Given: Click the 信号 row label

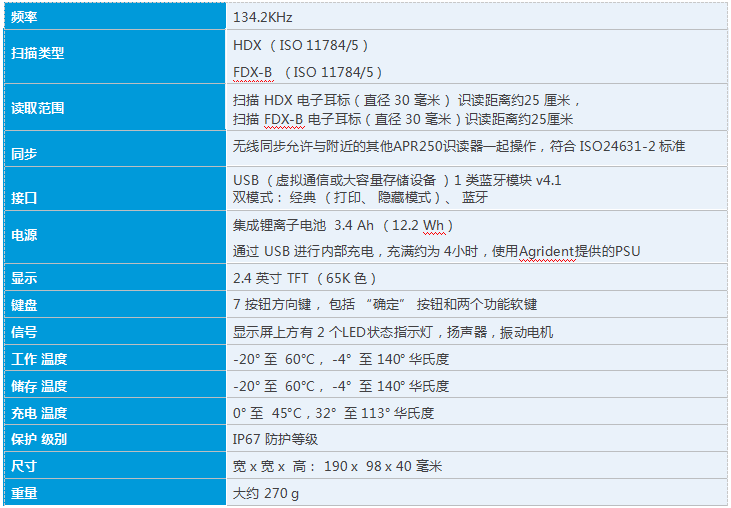Looking at the screenshot, I should tap(25, 331).
